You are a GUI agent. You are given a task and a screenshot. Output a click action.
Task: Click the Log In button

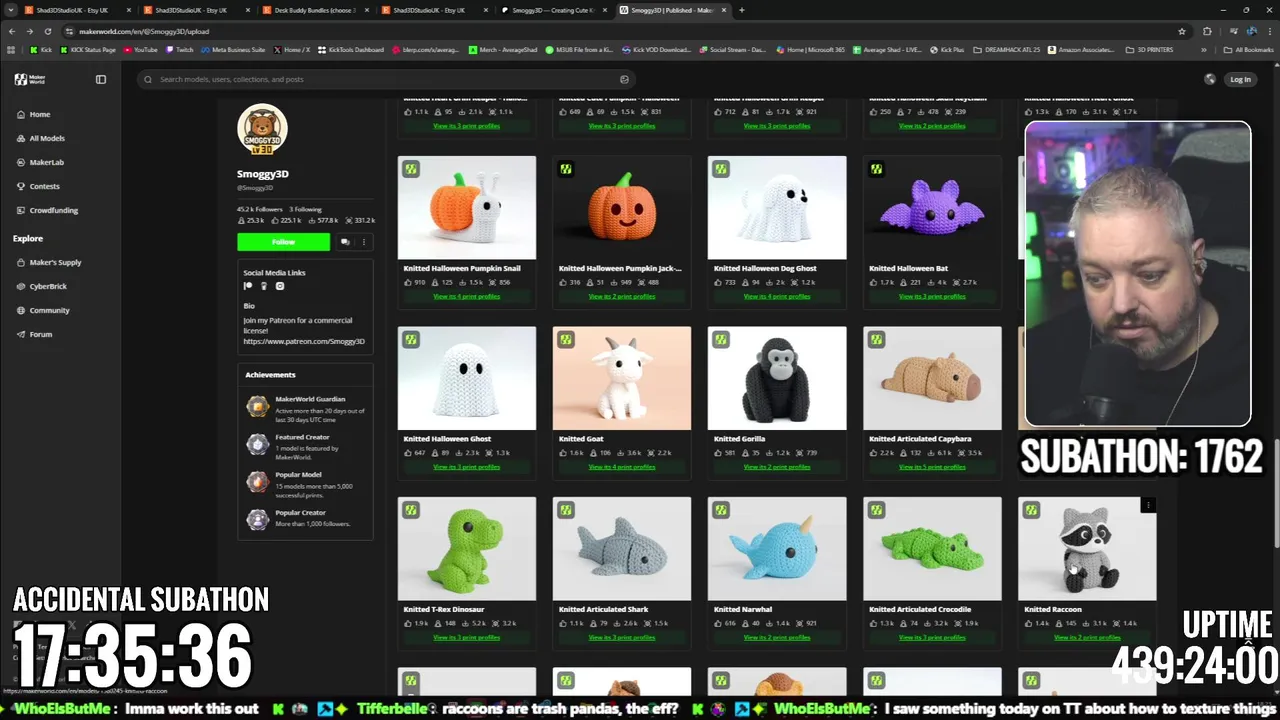[x=1240, y=79]
